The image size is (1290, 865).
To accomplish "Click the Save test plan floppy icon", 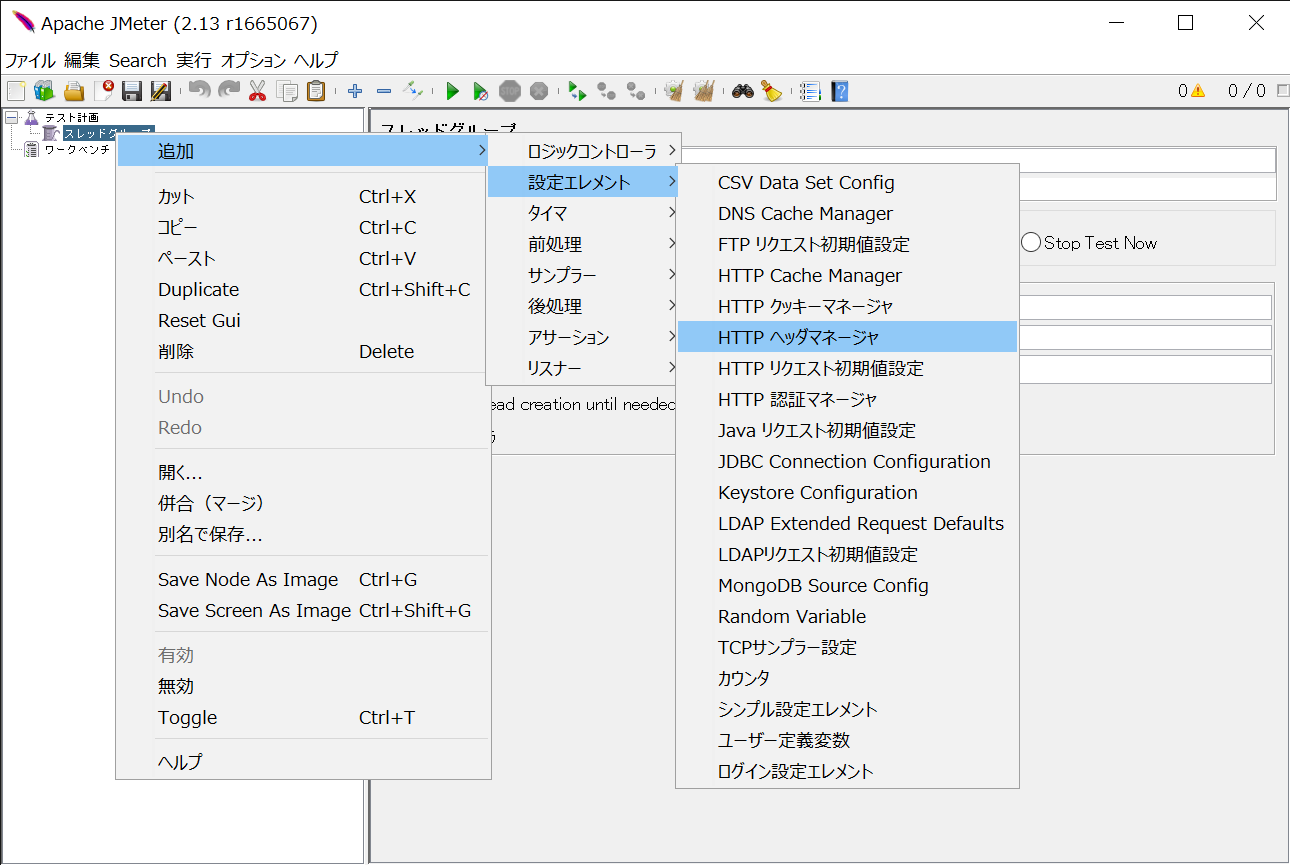I will coord(132,91).
